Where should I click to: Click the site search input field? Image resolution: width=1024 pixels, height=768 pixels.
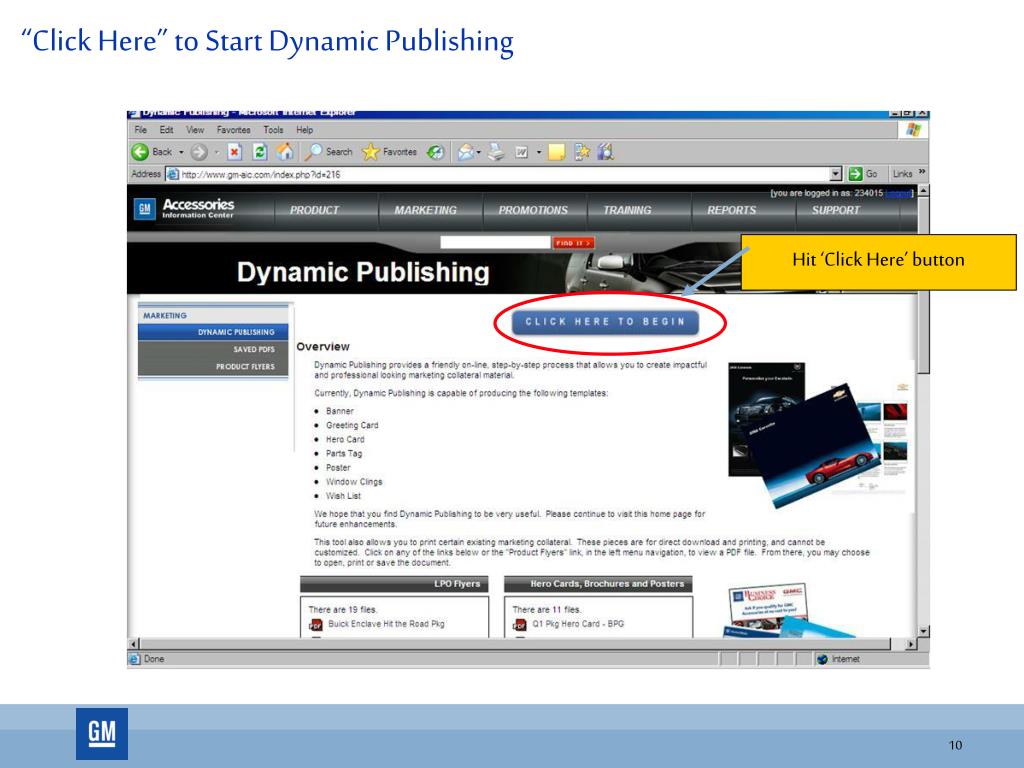[x=495, y=243]
